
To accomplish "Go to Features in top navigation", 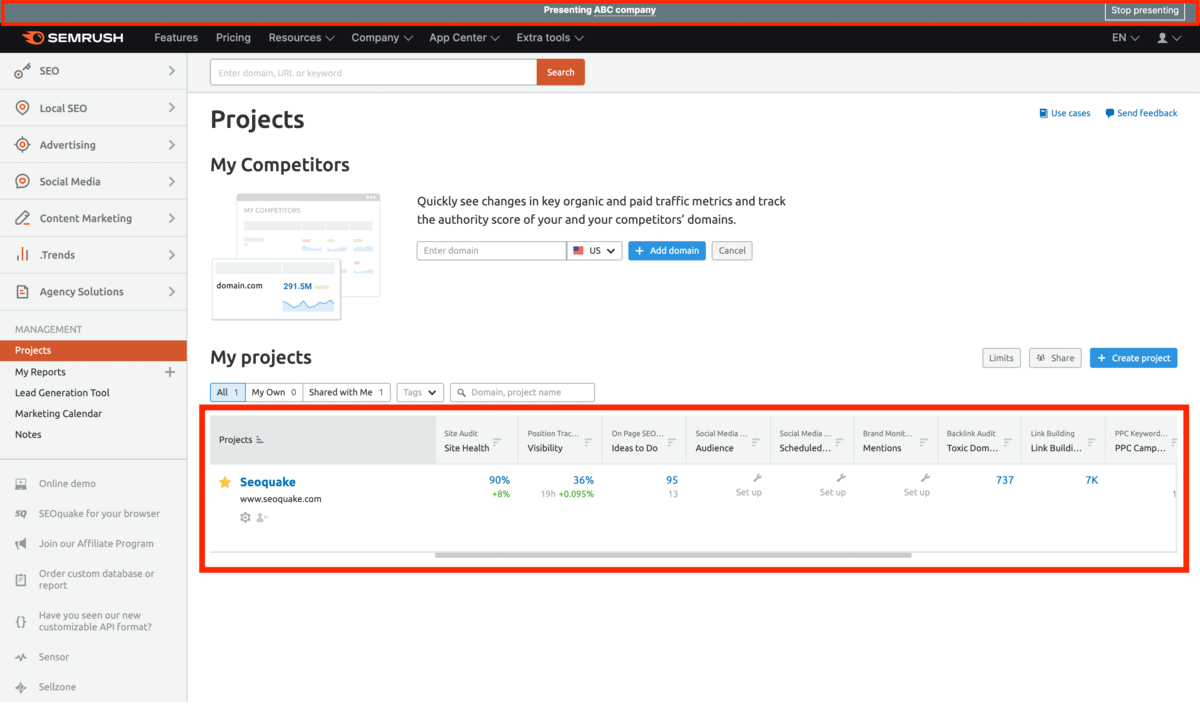I will click(x=176, y=38).
